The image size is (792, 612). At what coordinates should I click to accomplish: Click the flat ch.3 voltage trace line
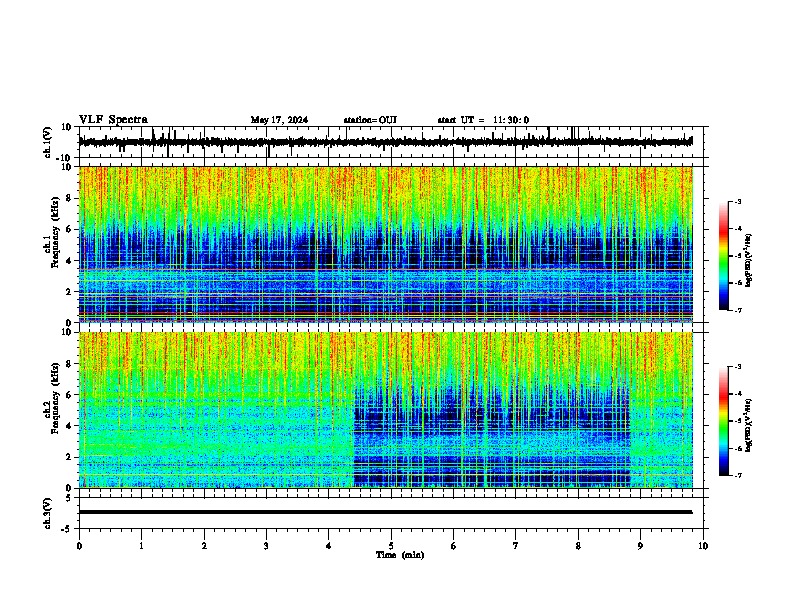click(385, 512)
